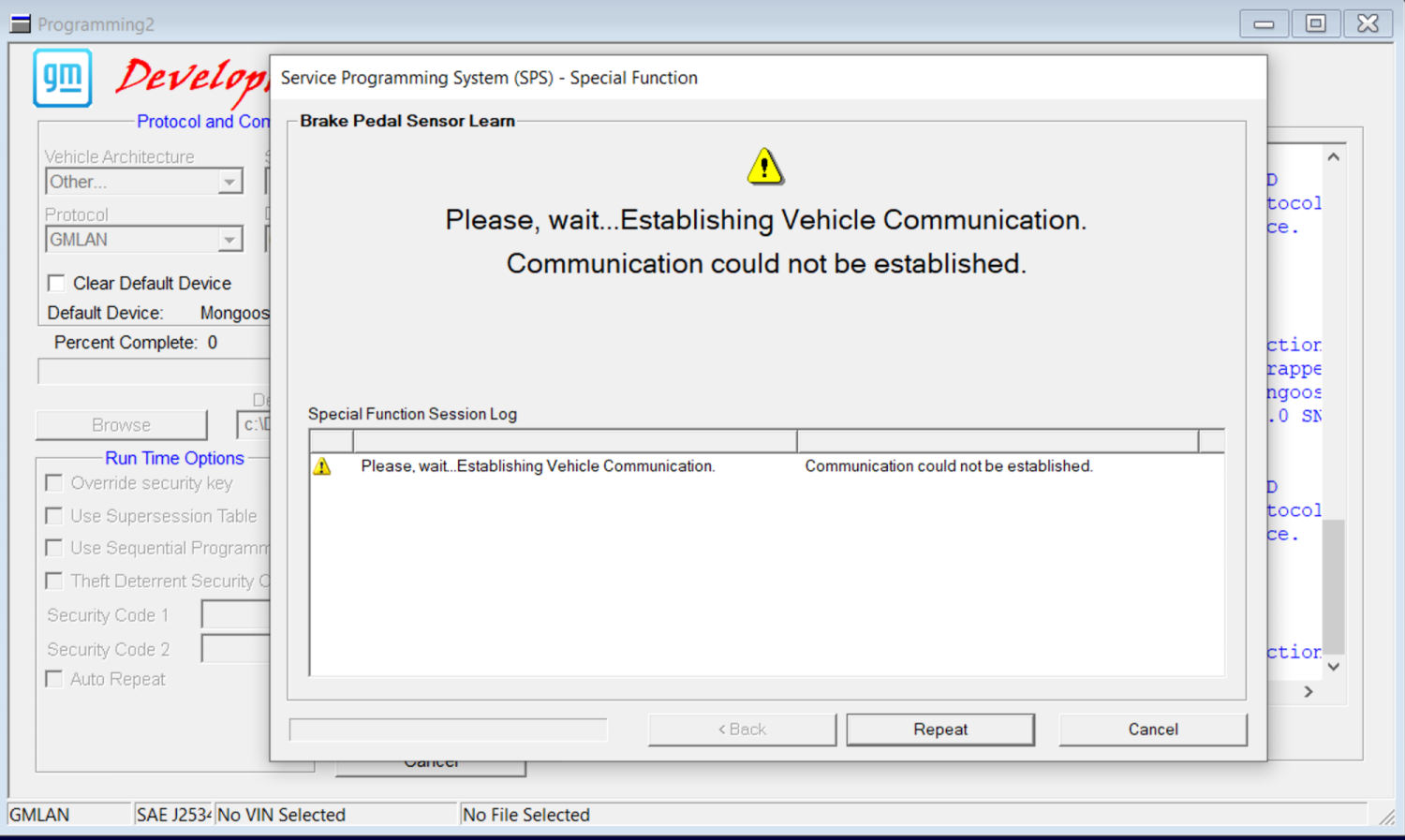Screen dimensions: 1405x840
Task: Click the first session log column header
Action: click(x=332, y=441)
